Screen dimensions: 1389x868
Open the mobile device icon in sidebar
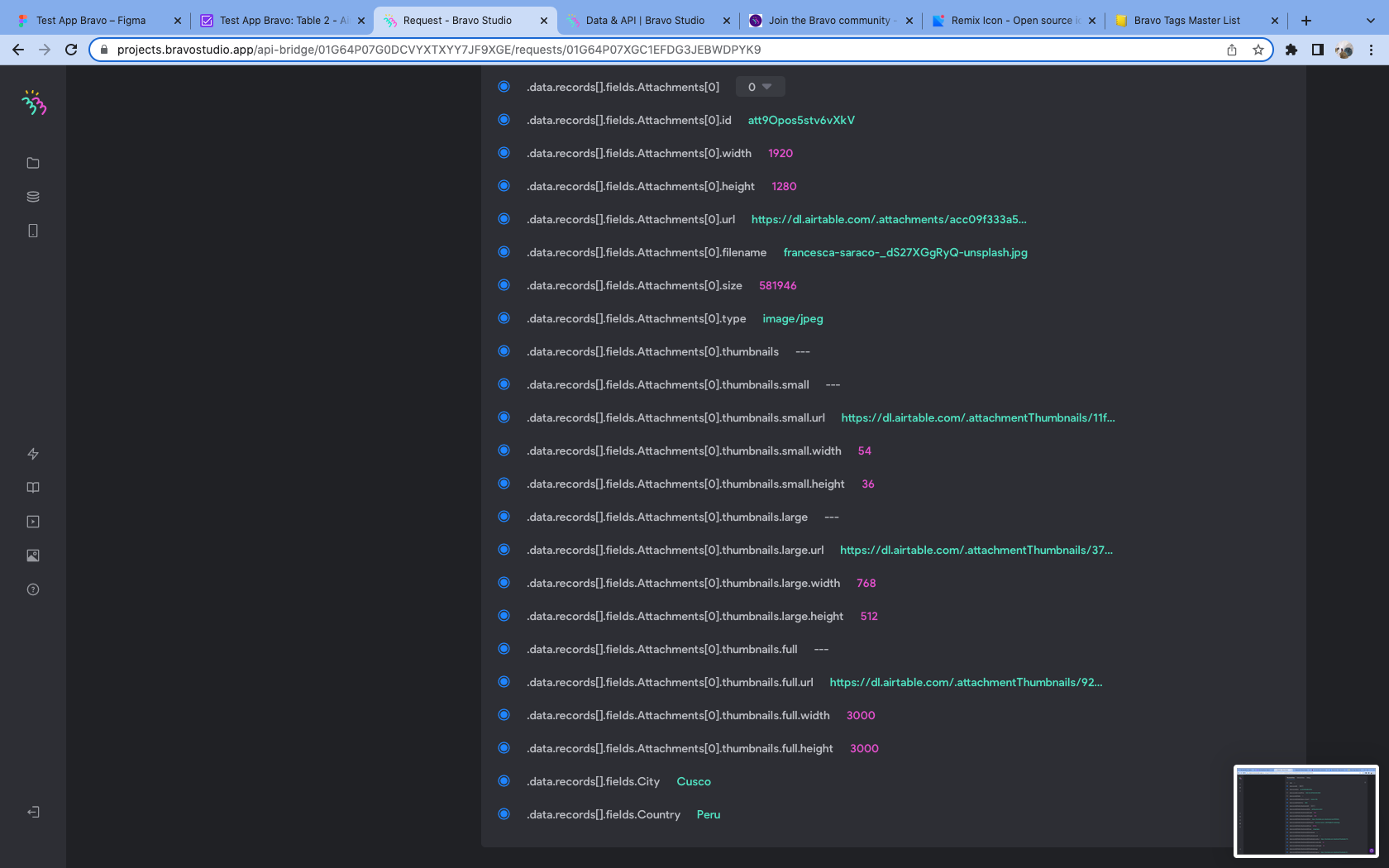(33, 231)
